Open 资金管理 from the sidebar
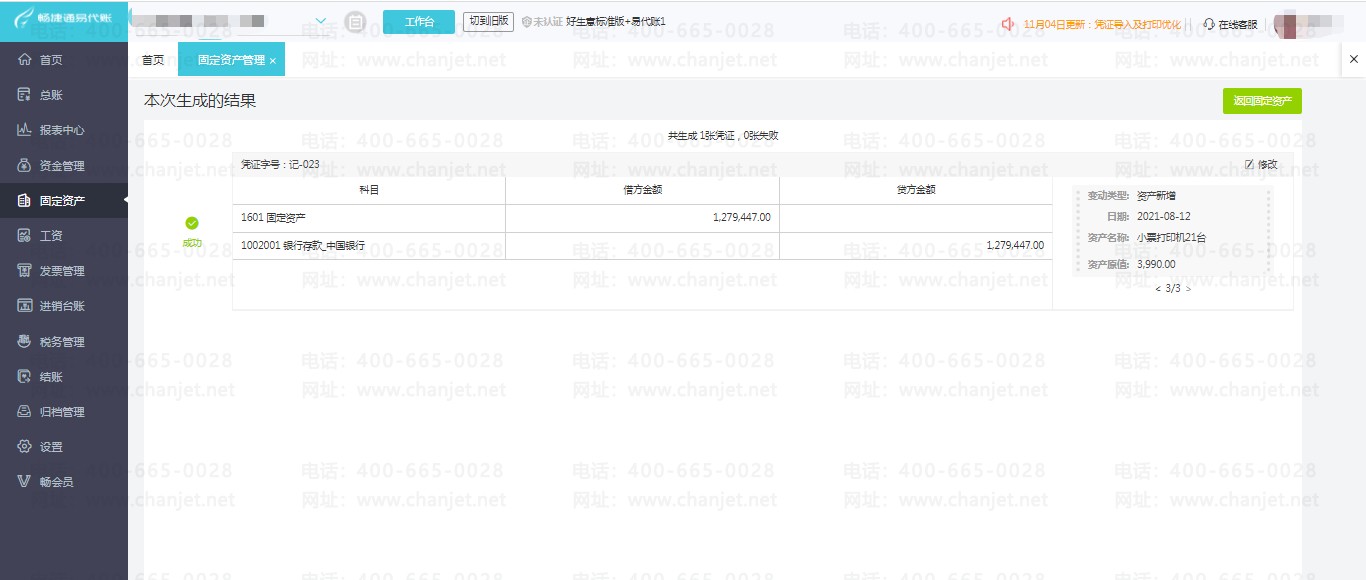Image resolution: width=1366 pixels, height=580 pixels. click(64, 165)
